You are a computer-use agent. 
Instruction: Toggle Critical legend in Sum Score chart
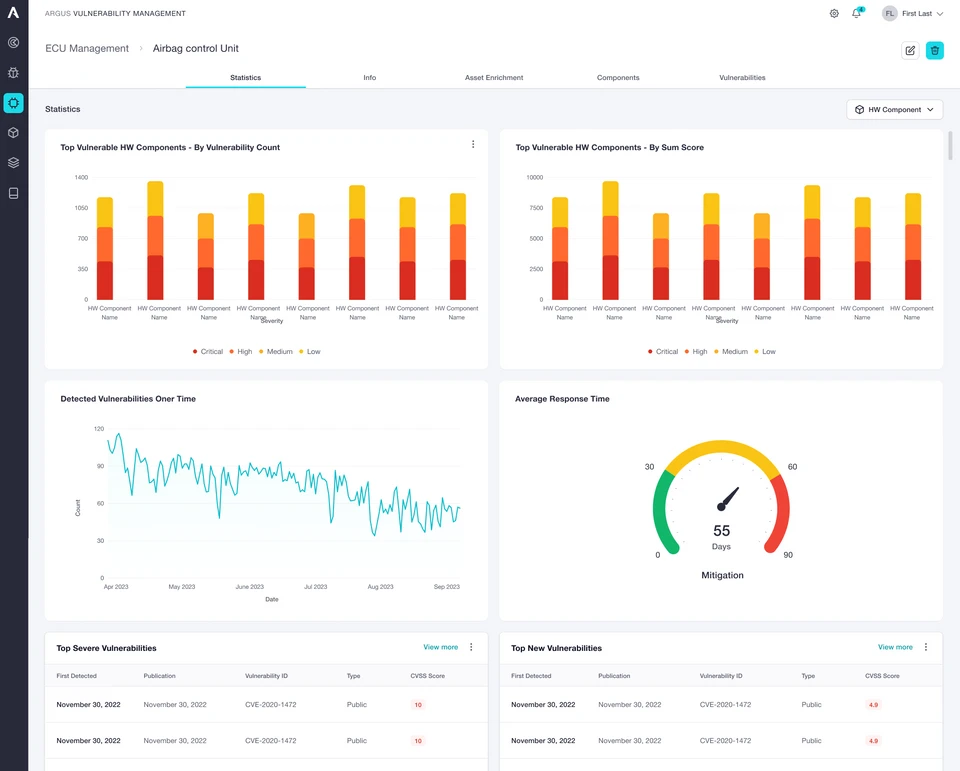coord(663,352)
